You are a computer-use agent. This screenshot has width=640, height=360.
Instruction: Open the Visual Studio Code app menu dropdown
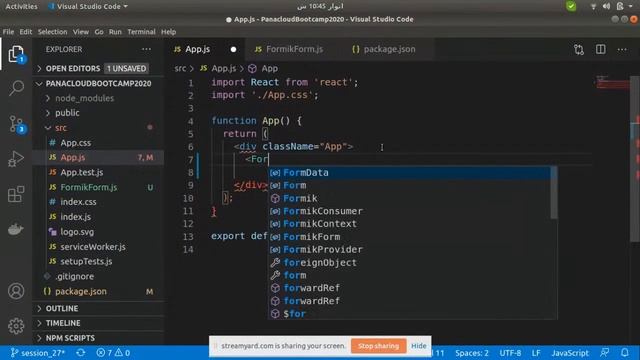click(x=88, y=6)
